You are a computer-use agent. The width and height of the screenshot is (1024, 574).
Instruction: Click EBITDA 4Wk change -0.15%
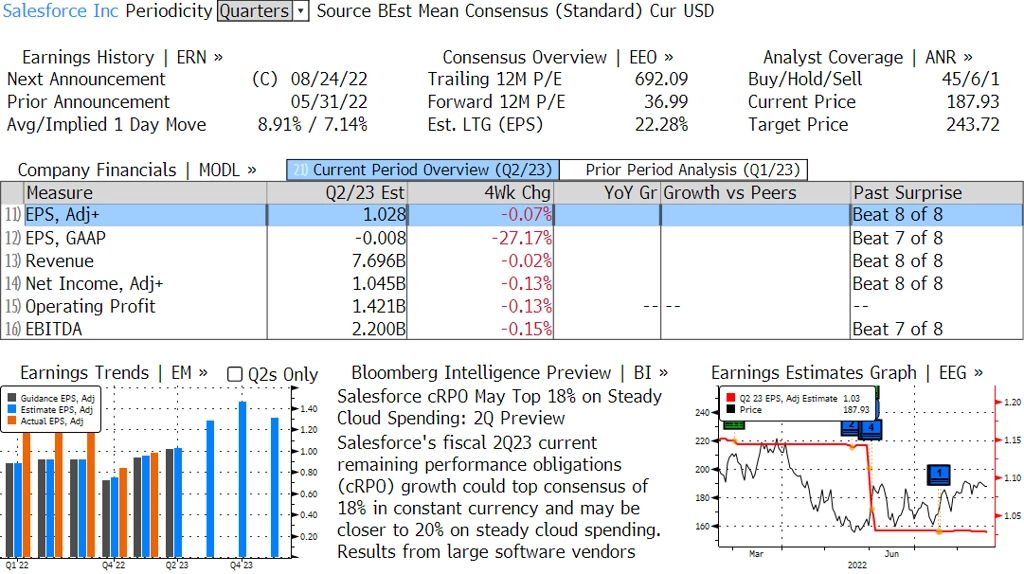(526, 328)
